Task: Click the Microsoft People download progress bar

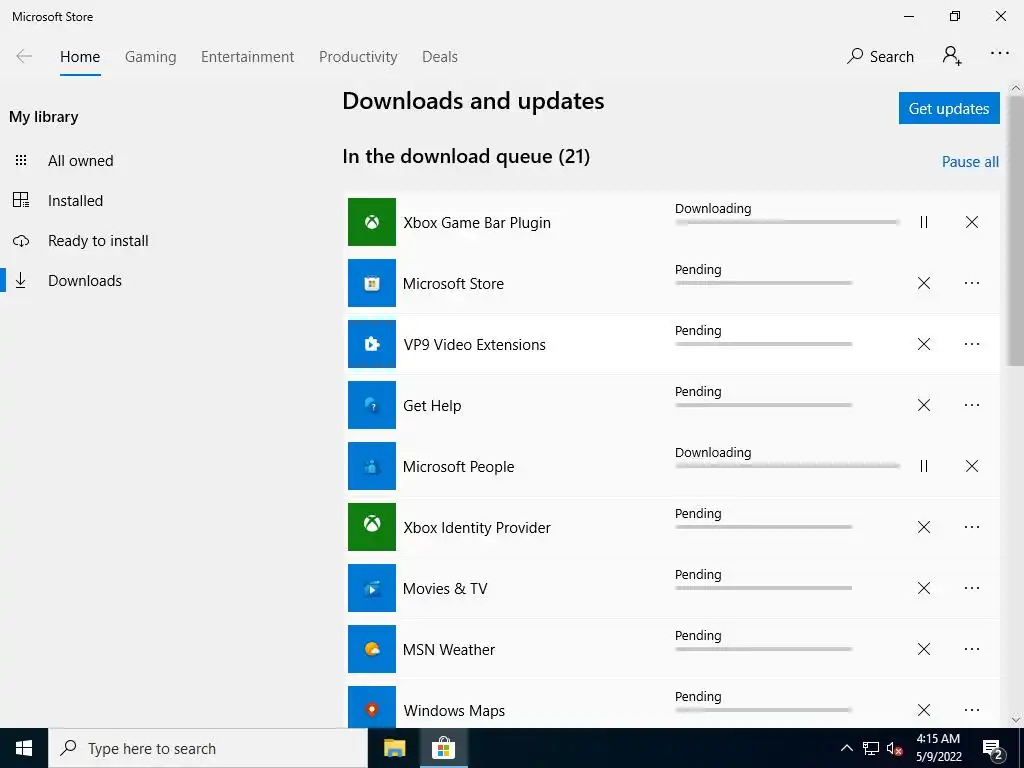Action: 787,466
